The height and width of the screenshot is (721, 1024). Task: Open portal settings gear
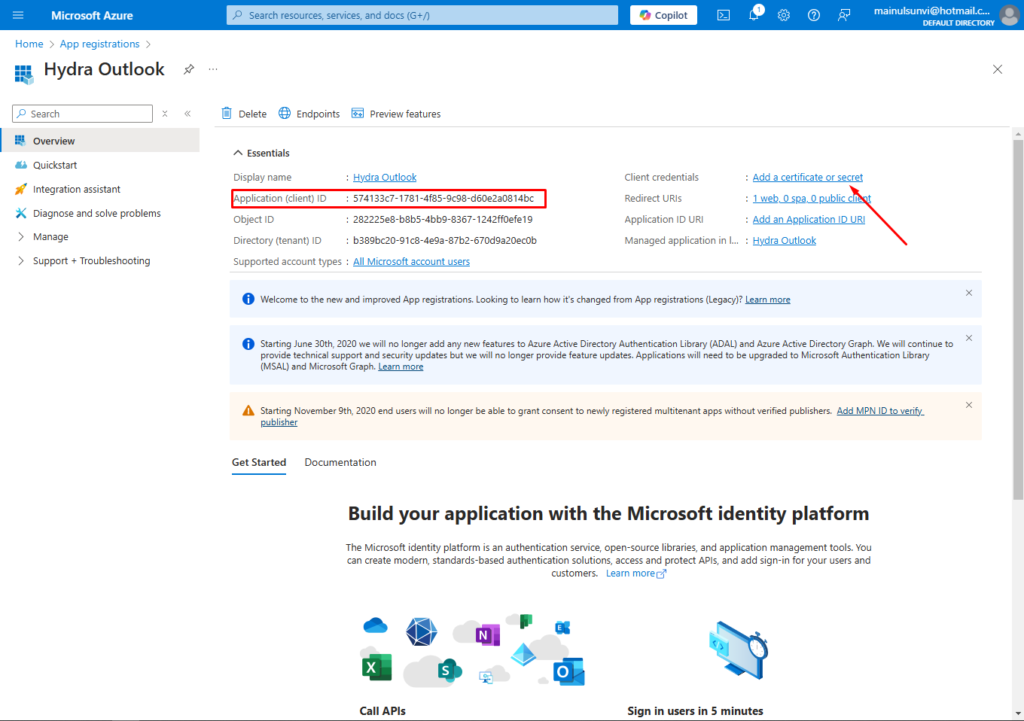[784, 15]
